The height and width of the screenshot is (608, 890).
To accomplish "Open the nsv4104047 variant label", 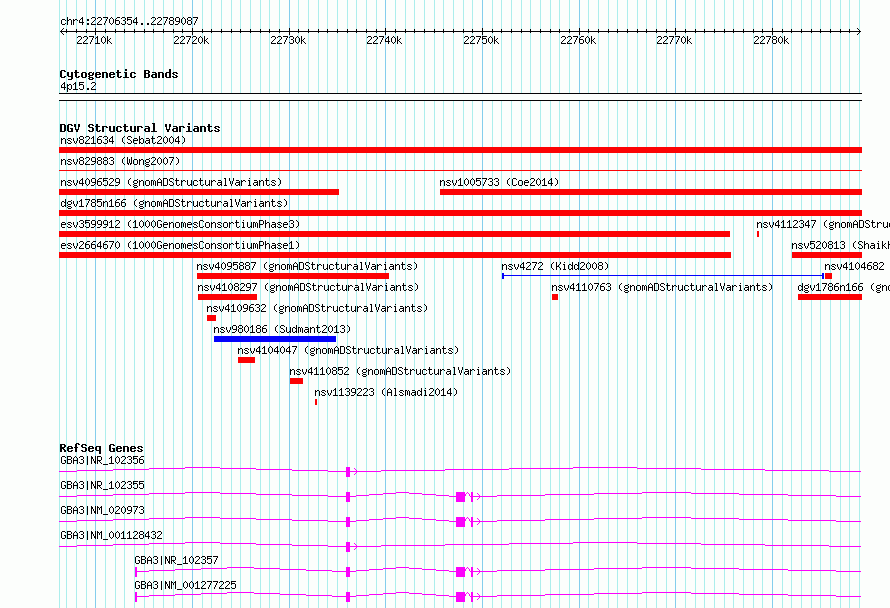I will pyautogui.click(x=348, y=350).
